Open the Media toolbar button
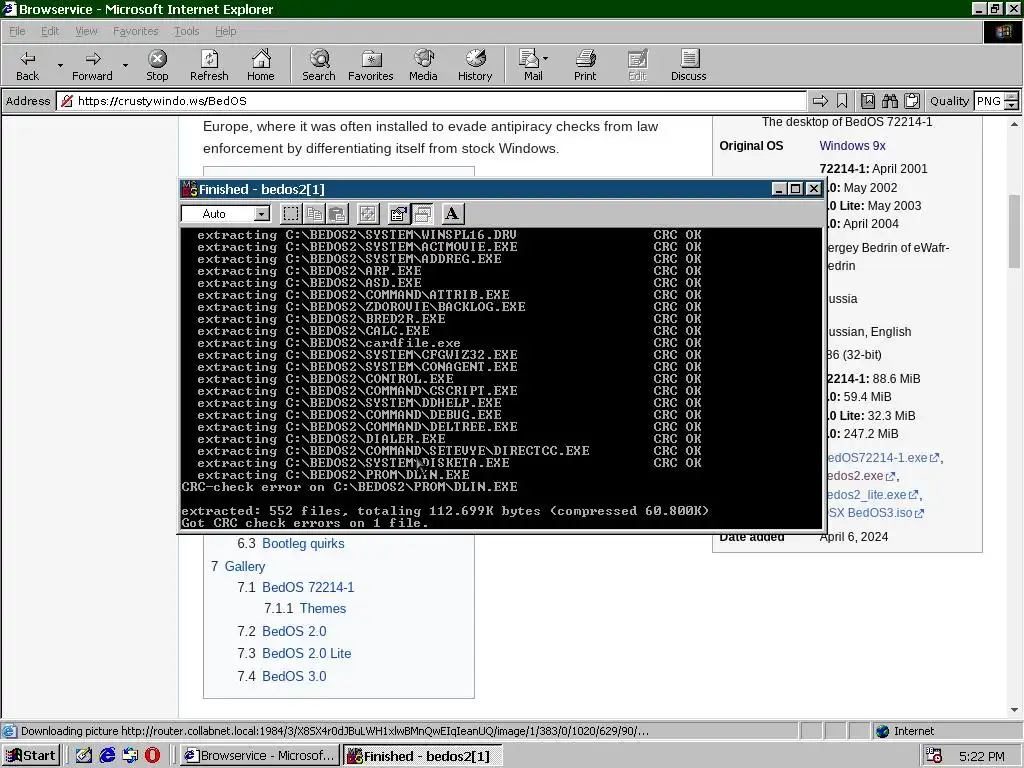The width and height of the screenshot is (1024, 768). (423, 65)
